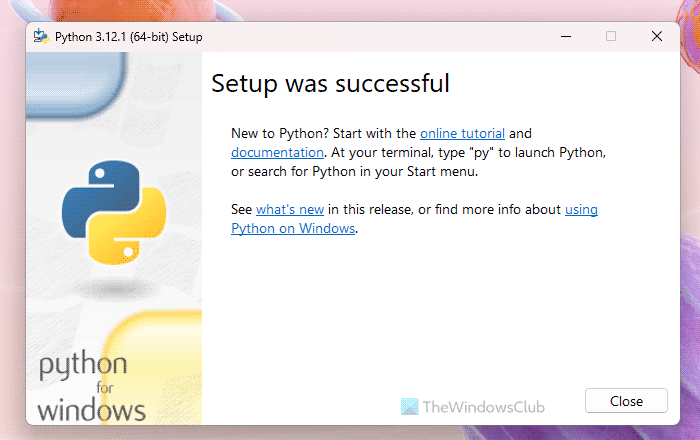700x440 pixels.
Task: Click the python for windows text logo
Action: coord(92,387)
